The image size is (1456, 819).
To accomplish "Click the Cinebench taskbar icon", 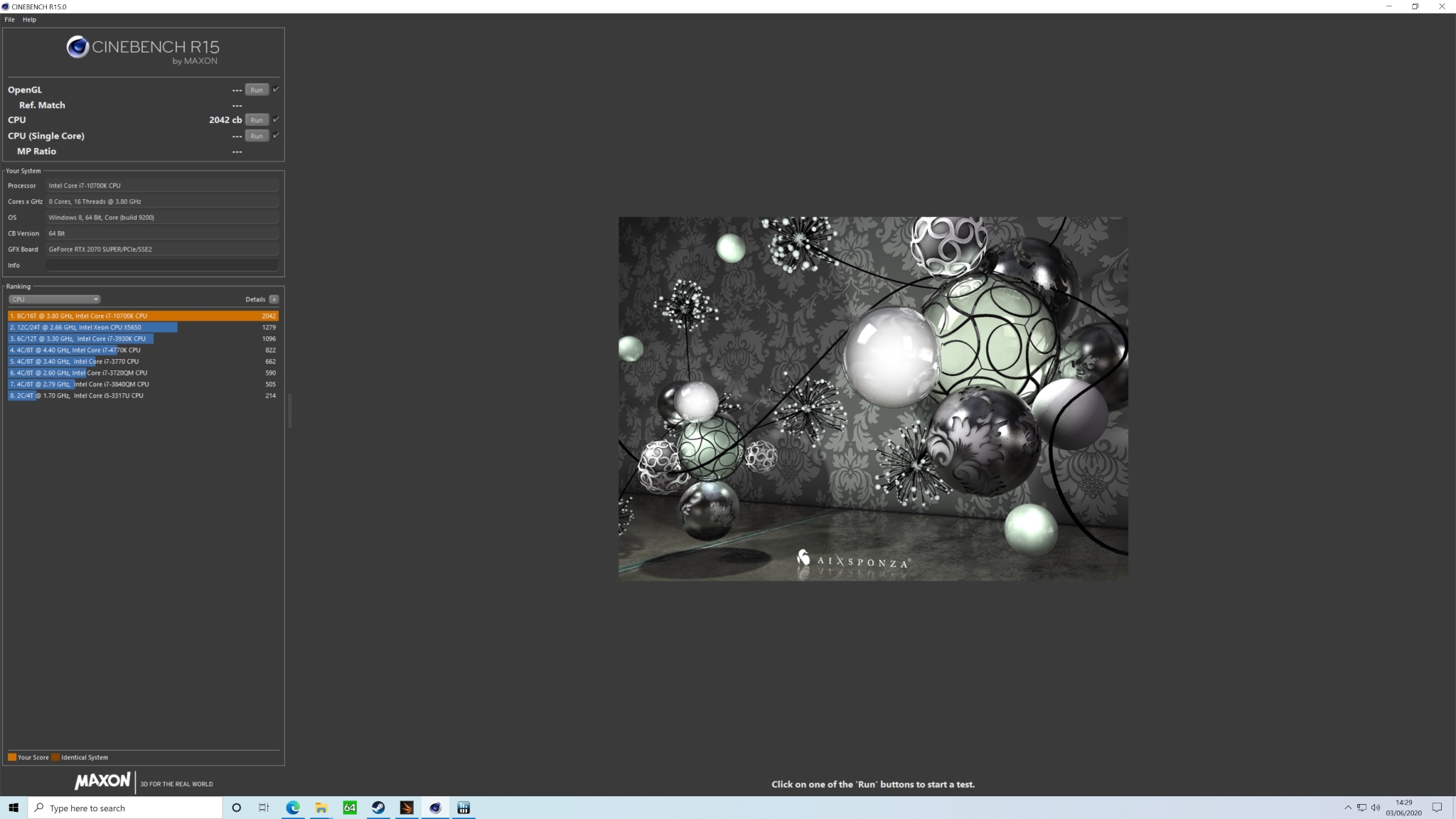I will [435, 808].
